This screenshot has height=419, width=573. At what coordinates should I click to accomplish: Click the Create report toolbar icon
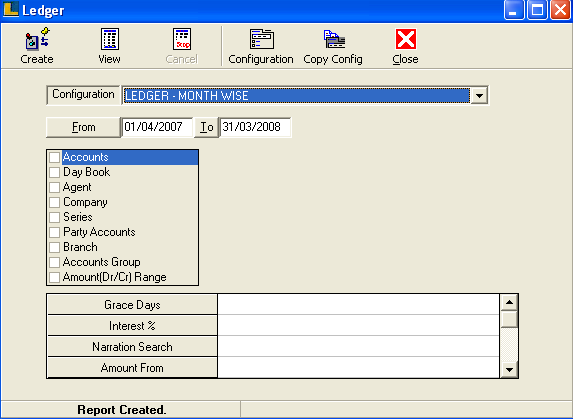tap(37, 39)
